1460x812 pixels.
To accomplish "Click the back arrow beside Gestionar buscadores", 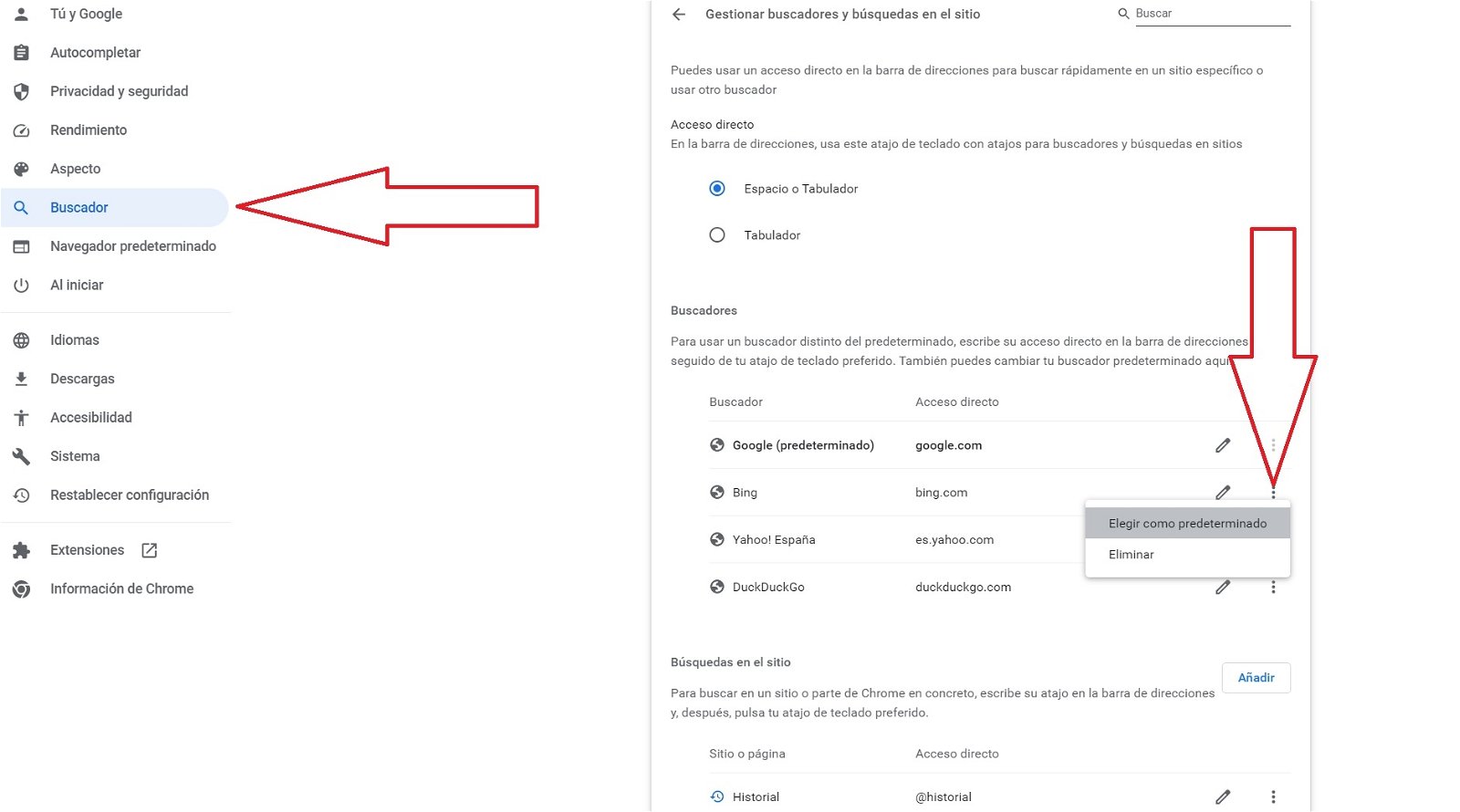I will coord(678,14).
